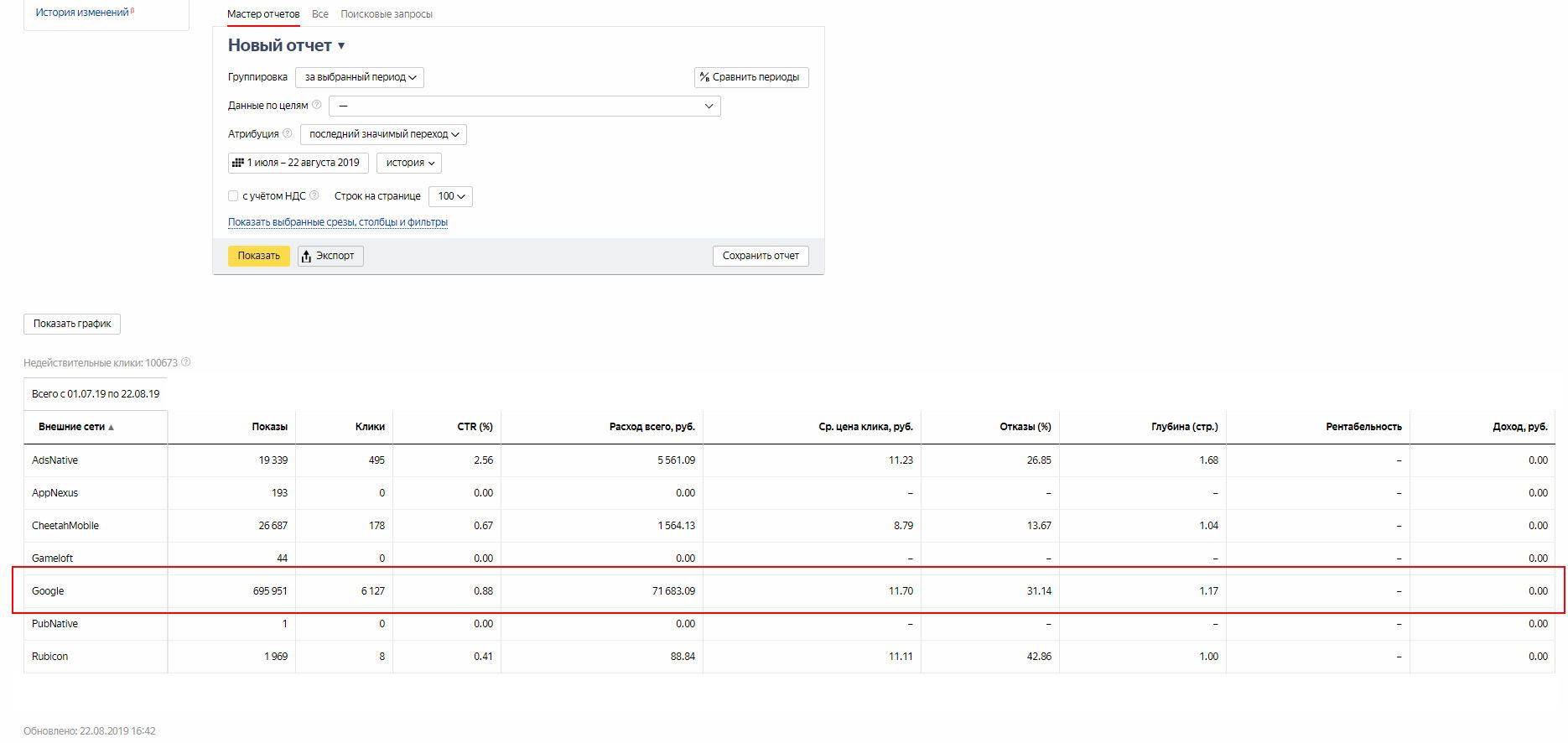Click help icon next to с учётом НДС
This screenshot has width=1568, height=743.
point(314,195)
